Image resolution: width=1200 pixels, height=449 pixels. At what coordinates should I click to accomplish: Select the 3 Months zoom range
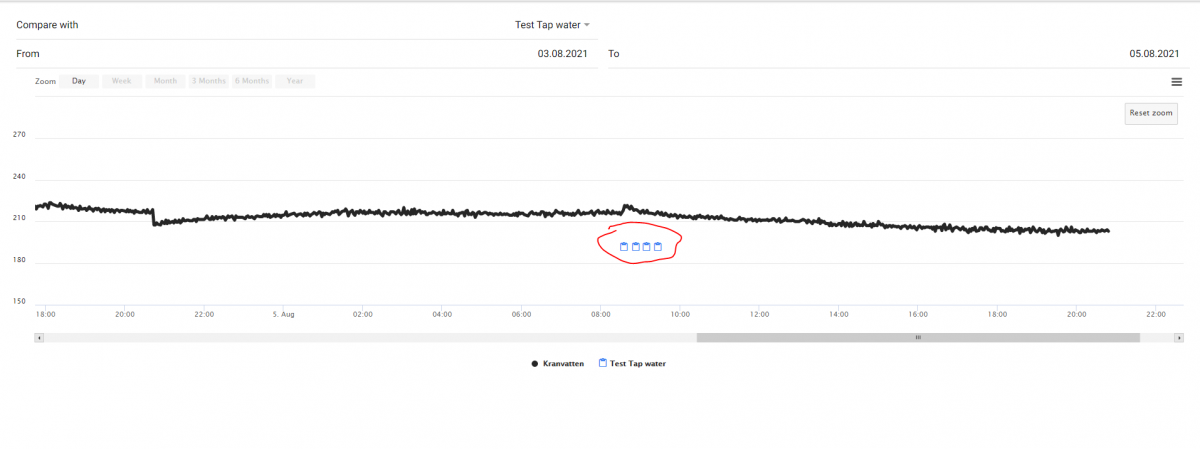click(208, 81)
